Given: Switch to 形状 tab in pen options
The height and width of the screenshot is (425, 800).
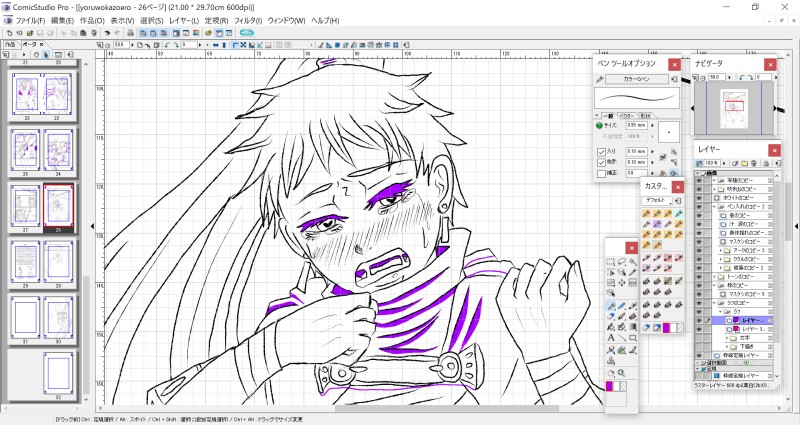Looking at the screenshot, I should tap(646, 116).
